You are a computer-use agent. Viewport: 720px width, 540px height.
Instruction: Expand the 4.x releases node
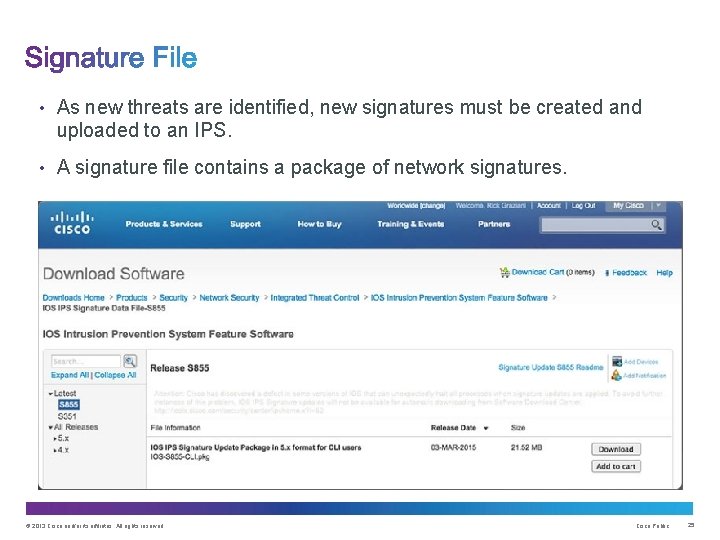coord(55,450)
